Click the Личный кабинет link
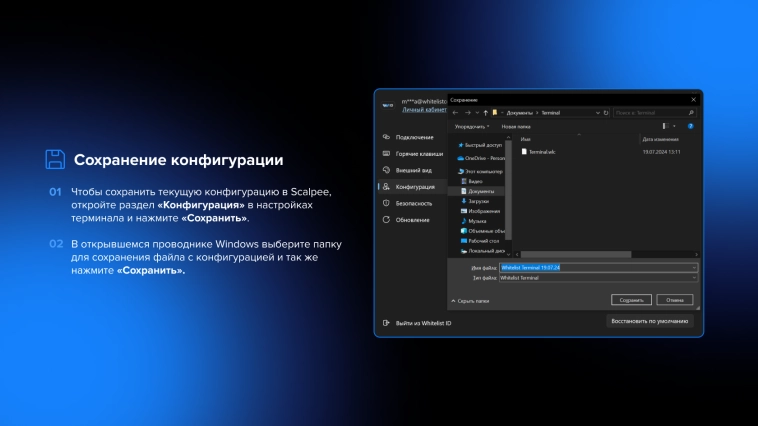The width and height of the screenshot is (758, 426). [424, 110]
